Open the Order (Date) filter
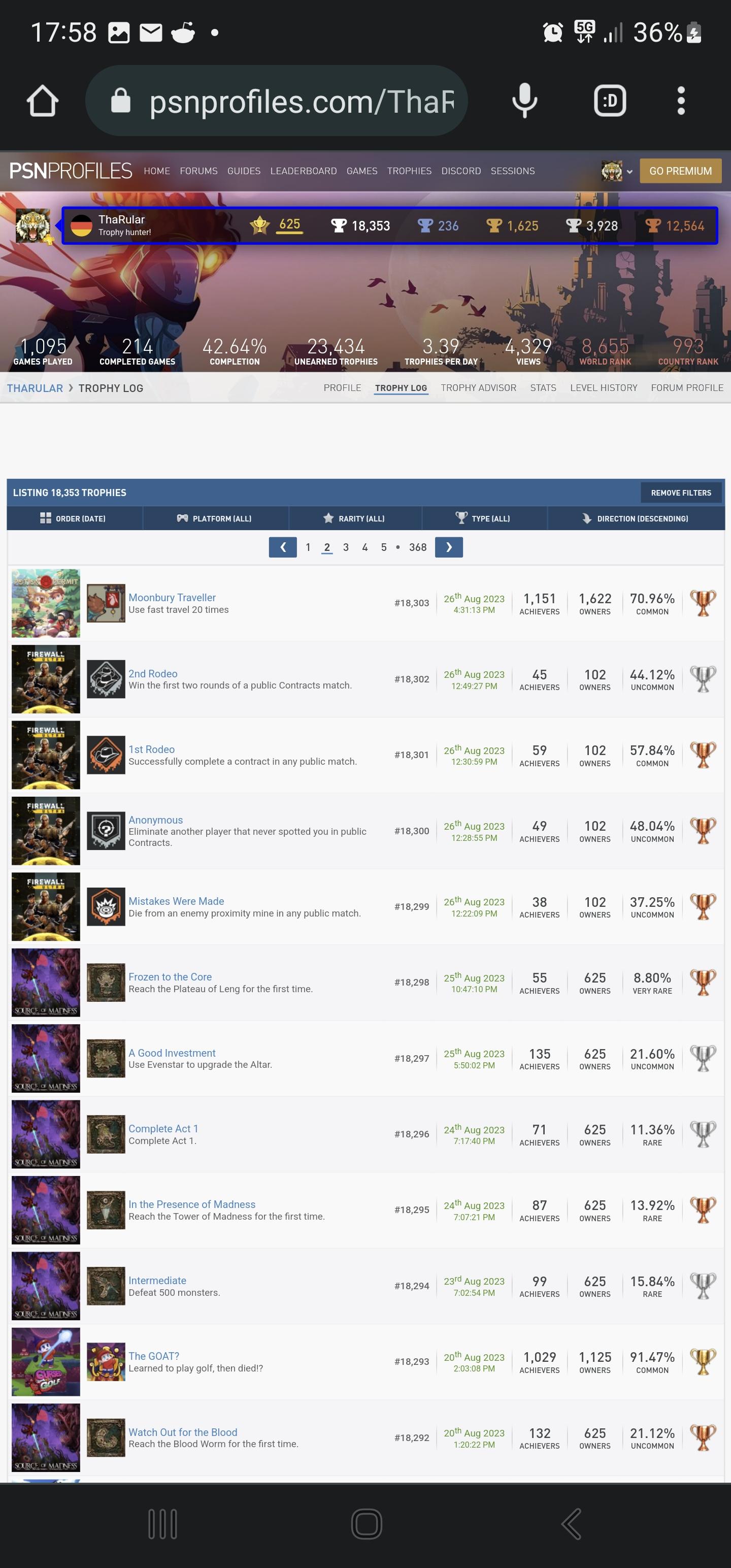 click(74, 518)
